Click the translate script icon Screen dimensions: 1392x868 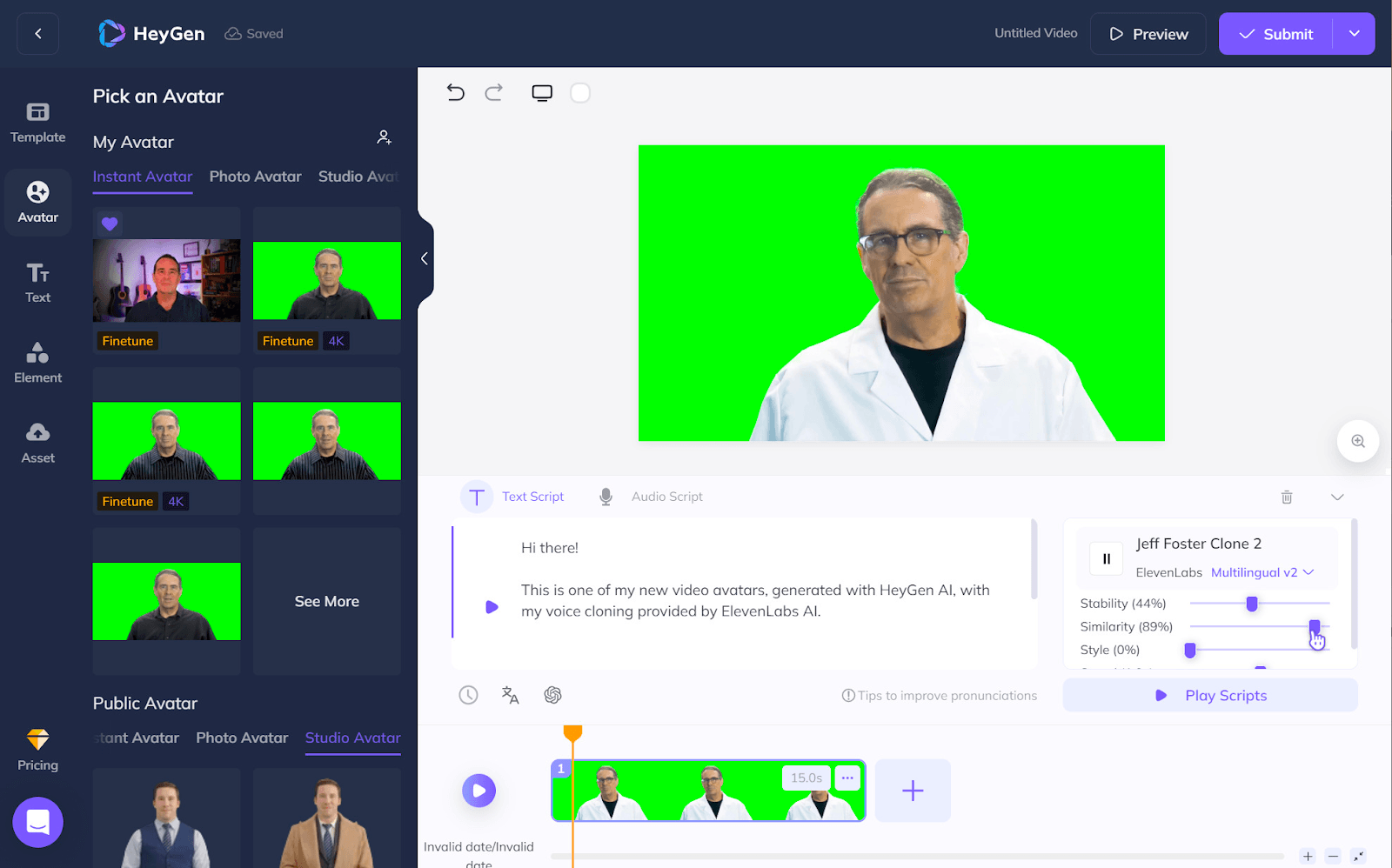point(510,695)
